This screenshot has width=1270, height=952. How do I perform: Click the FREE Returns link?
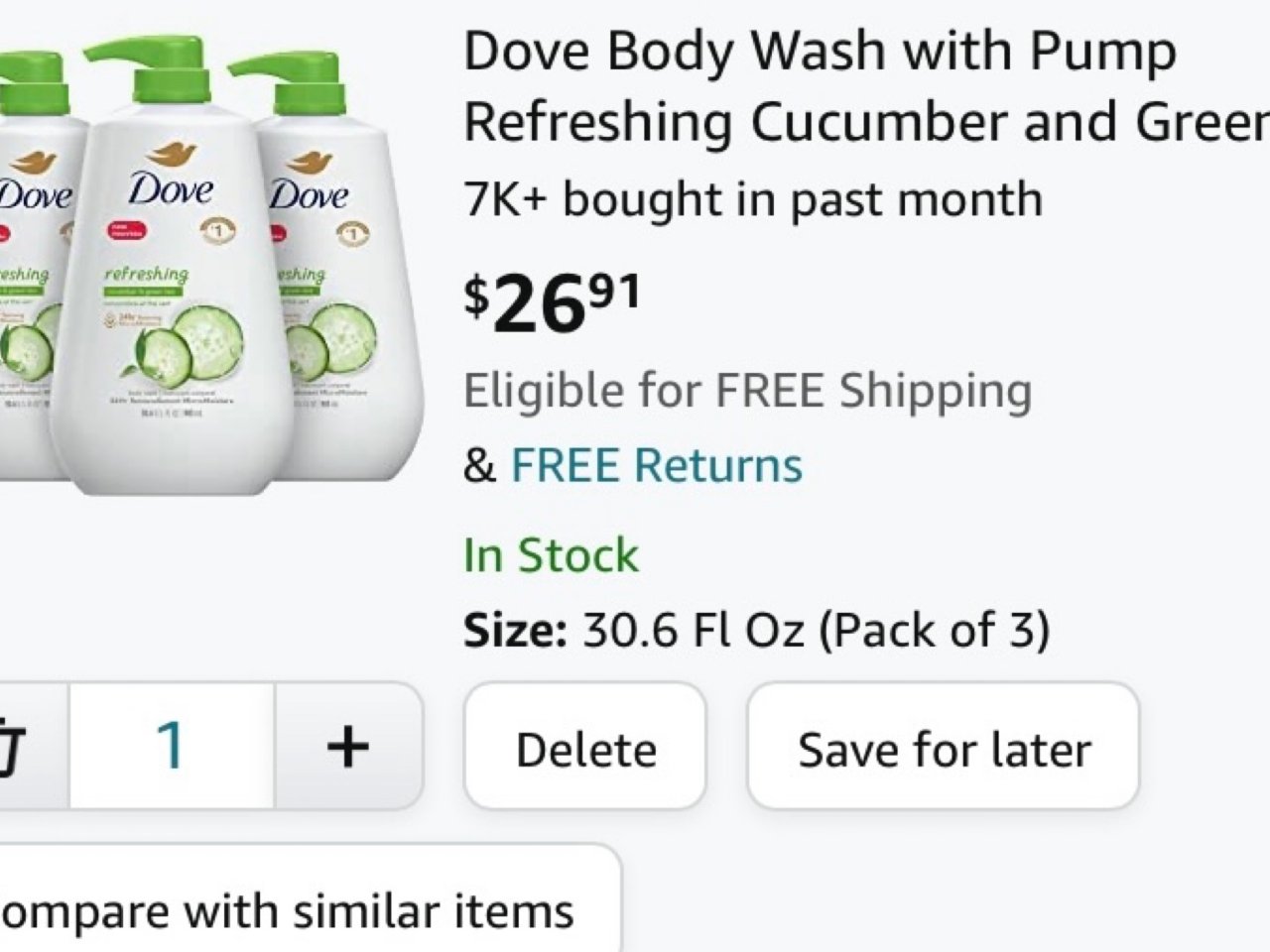pos(655,463)
